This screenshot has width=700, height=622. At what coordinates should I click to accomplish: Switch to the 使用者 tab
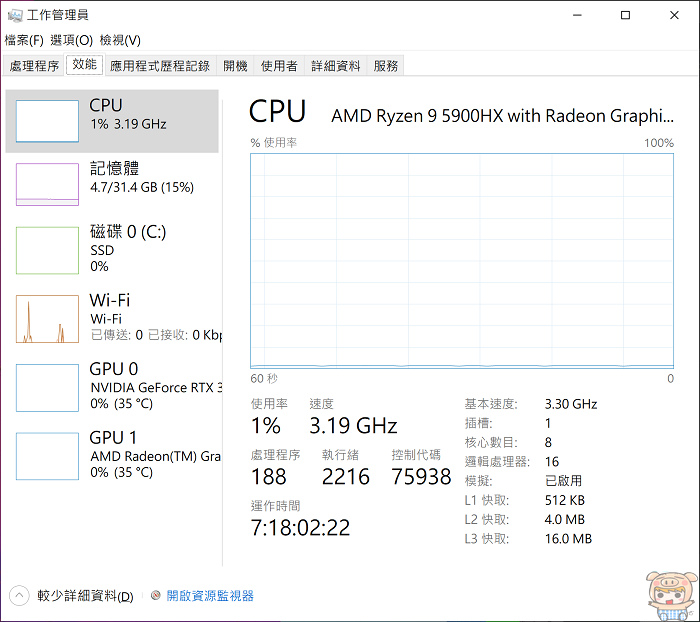279,66
